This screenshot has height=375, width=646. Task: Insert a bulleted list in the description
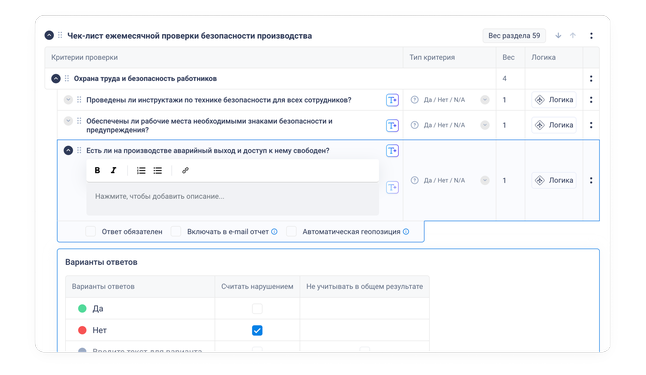pos(157,170)
